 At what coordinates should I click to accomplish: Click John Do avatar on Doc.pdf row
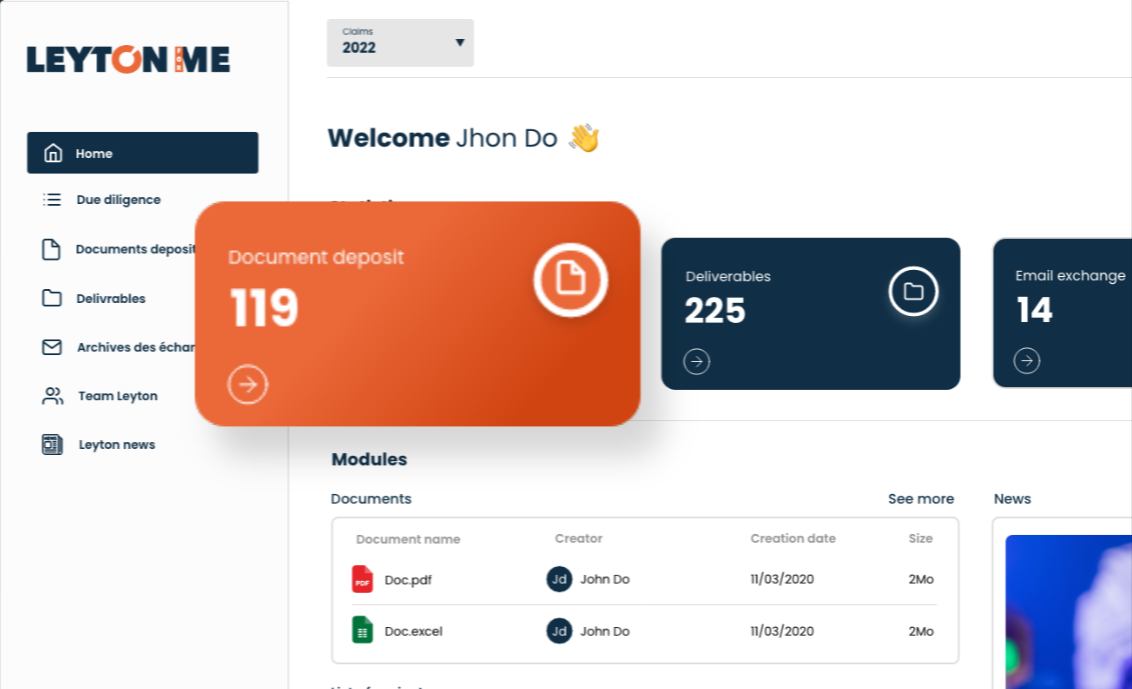pyautogui.click(x=559, y=579)
